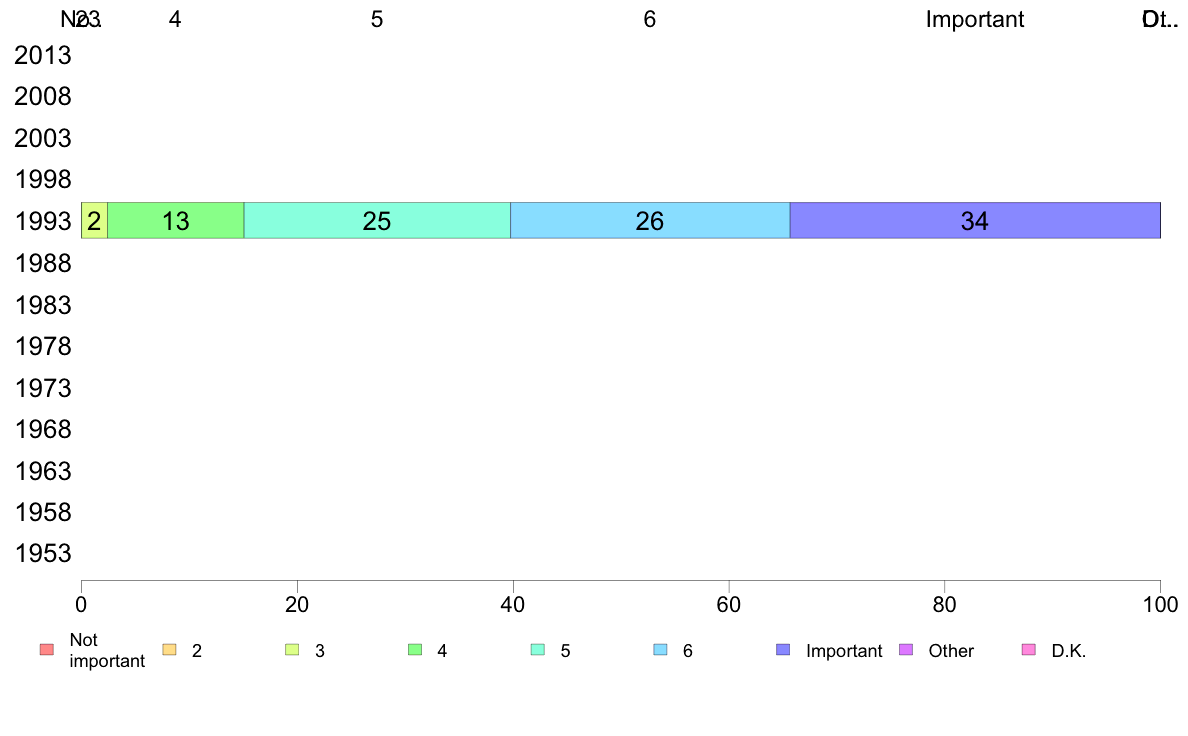Click the 'Important' column header at top
This screenshot has height=736, width=1188.
[x=975, y=19]
